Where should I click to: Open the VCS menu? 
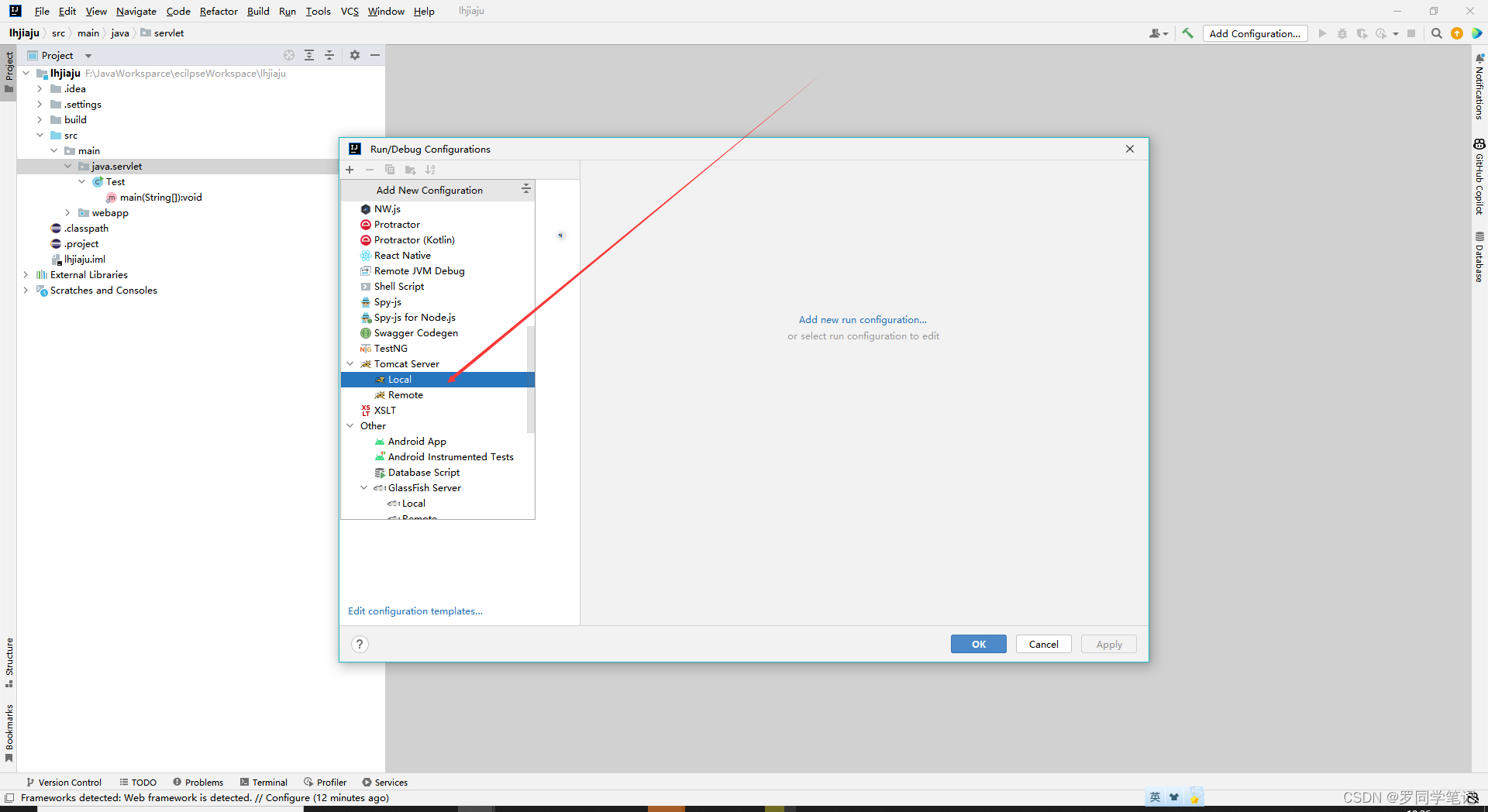click(350, 11)
